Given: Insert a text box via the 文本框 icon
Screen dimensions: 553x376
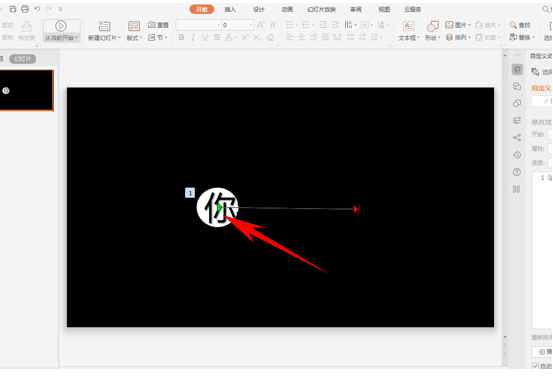Looking at the screenshot, I should (408, 26).
